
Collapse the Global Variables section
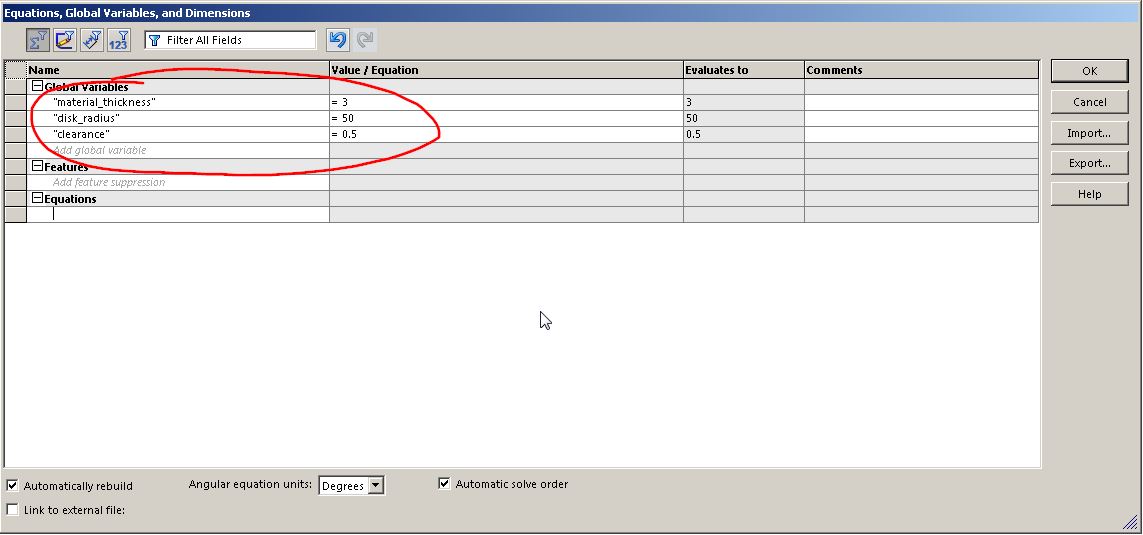coord(38,86)
